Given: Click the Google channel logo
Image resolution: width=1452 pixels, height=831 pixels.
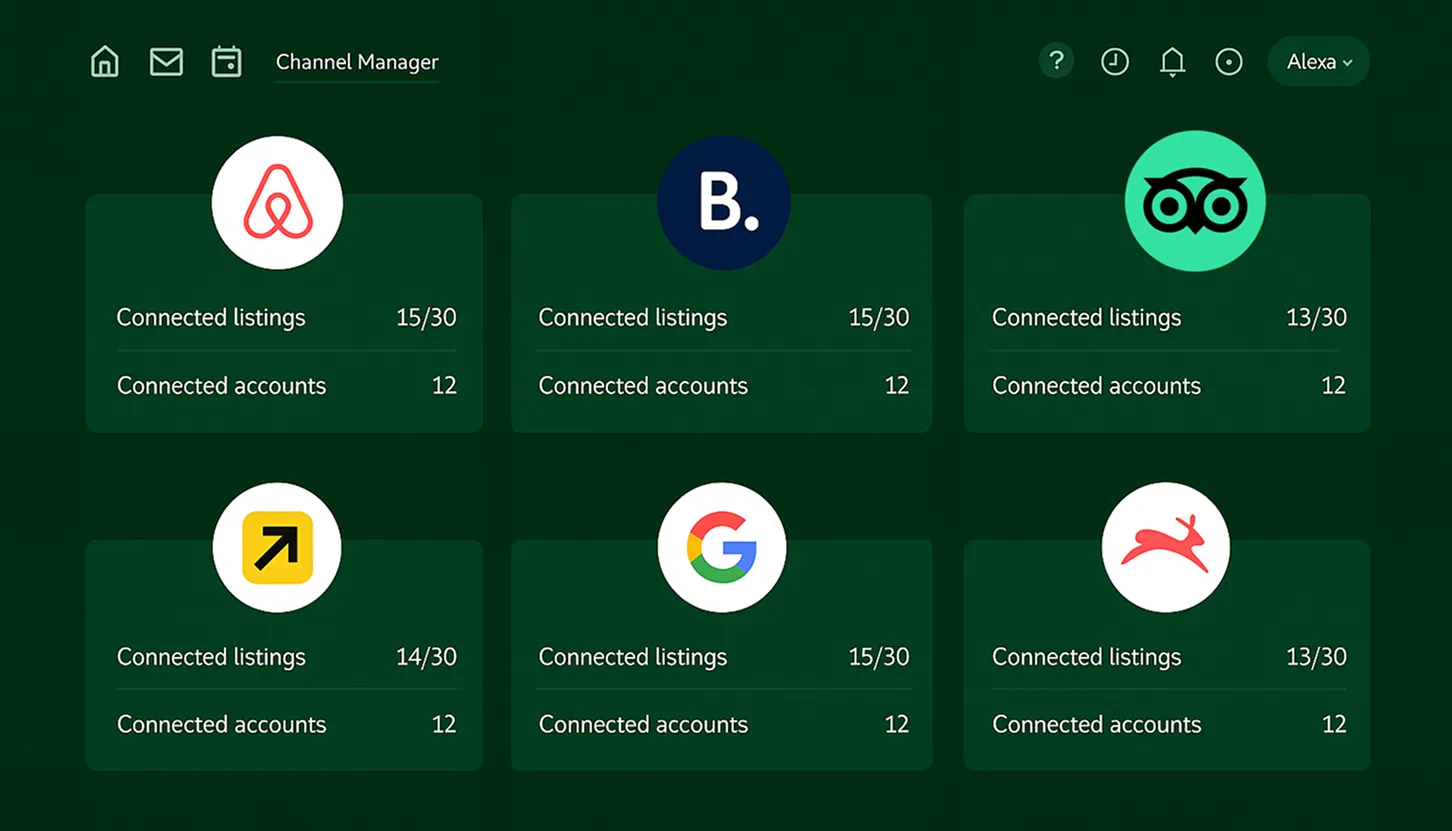Looking at the screenshot, I should (722, 548).
